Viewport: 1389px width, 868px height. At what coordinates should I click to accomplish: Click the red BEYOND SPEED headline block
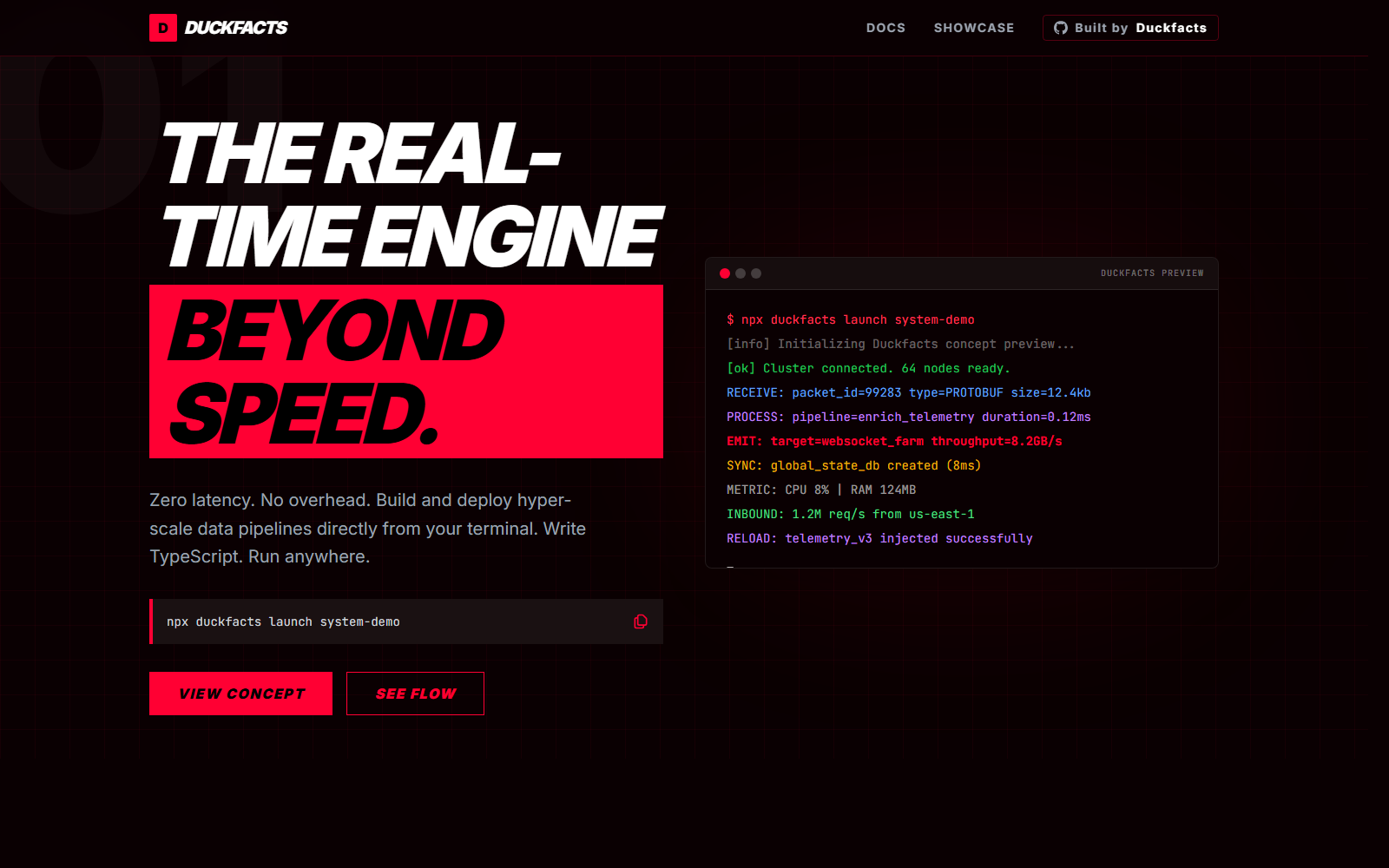point(405,371)
